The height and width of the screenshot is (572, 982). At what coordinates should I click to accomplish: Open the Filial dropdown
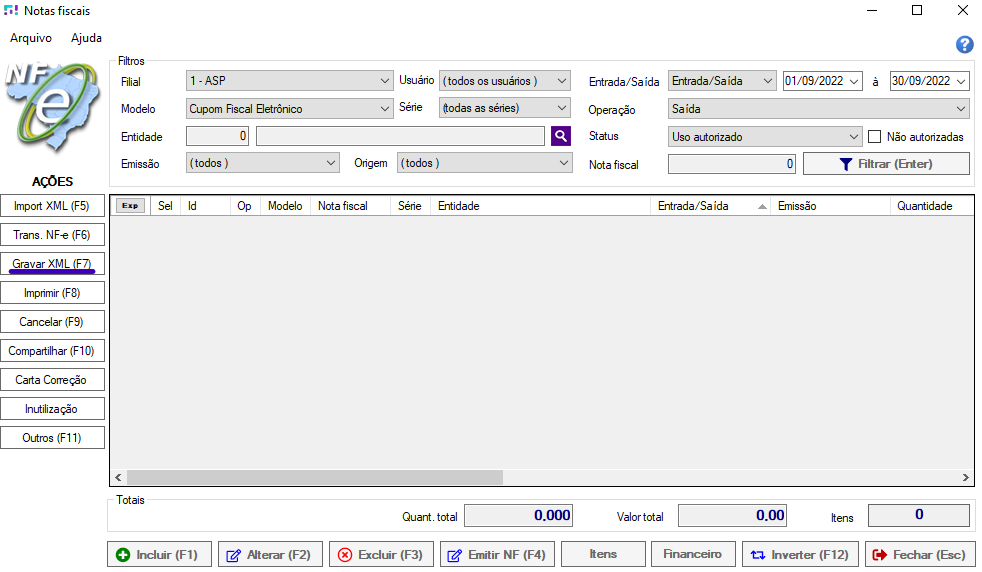pos(290,81)
